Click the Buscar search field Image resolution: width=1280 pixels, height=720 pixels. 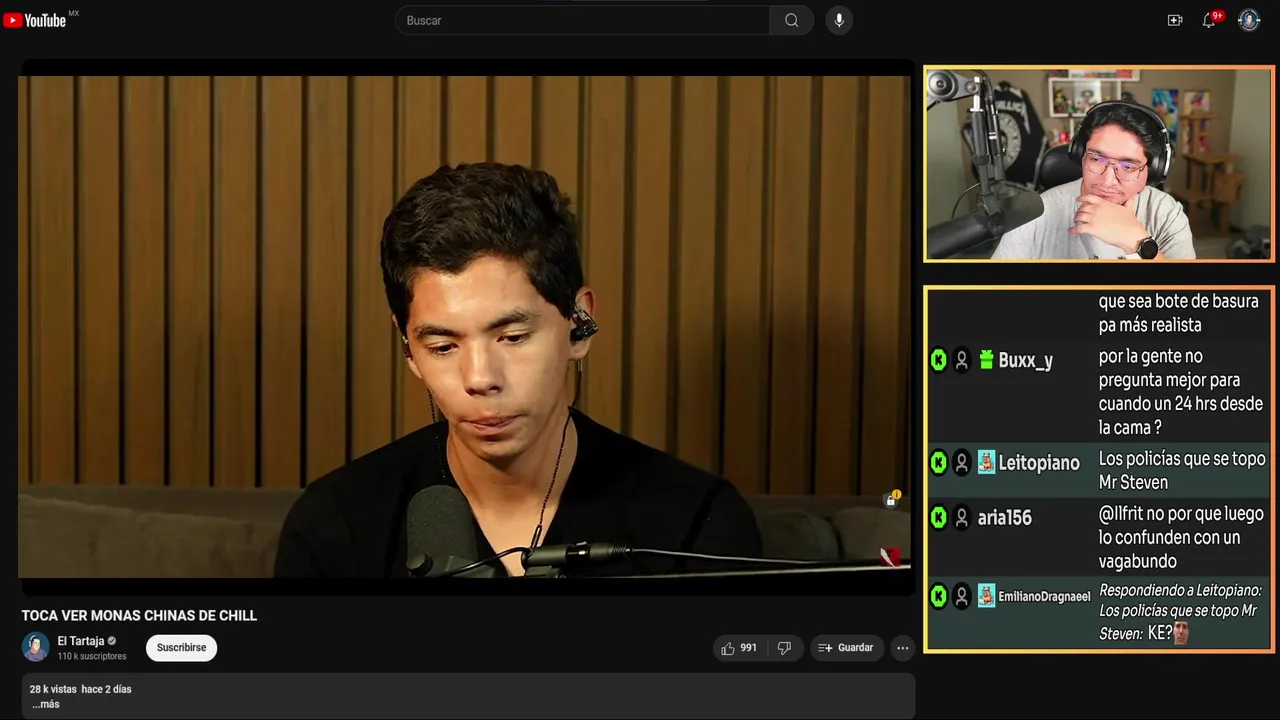tap(582, 20)
